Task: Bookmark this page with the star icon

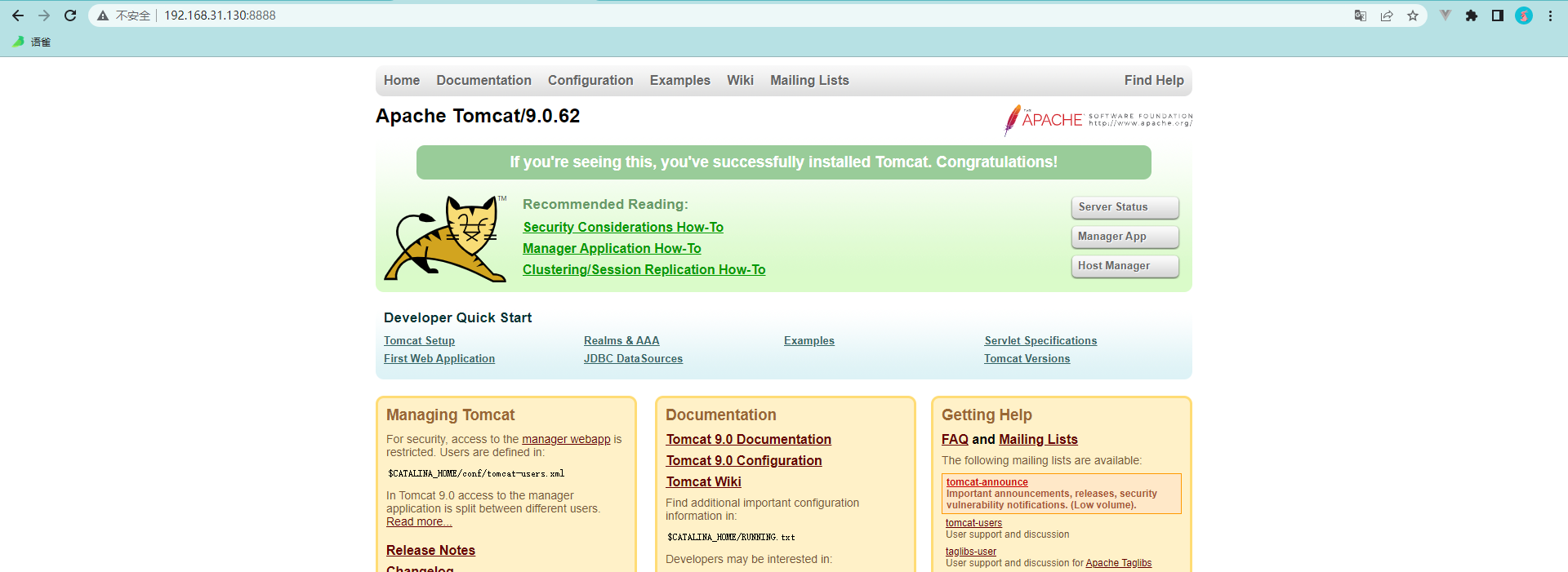Action: click(x=1413, y=16)
